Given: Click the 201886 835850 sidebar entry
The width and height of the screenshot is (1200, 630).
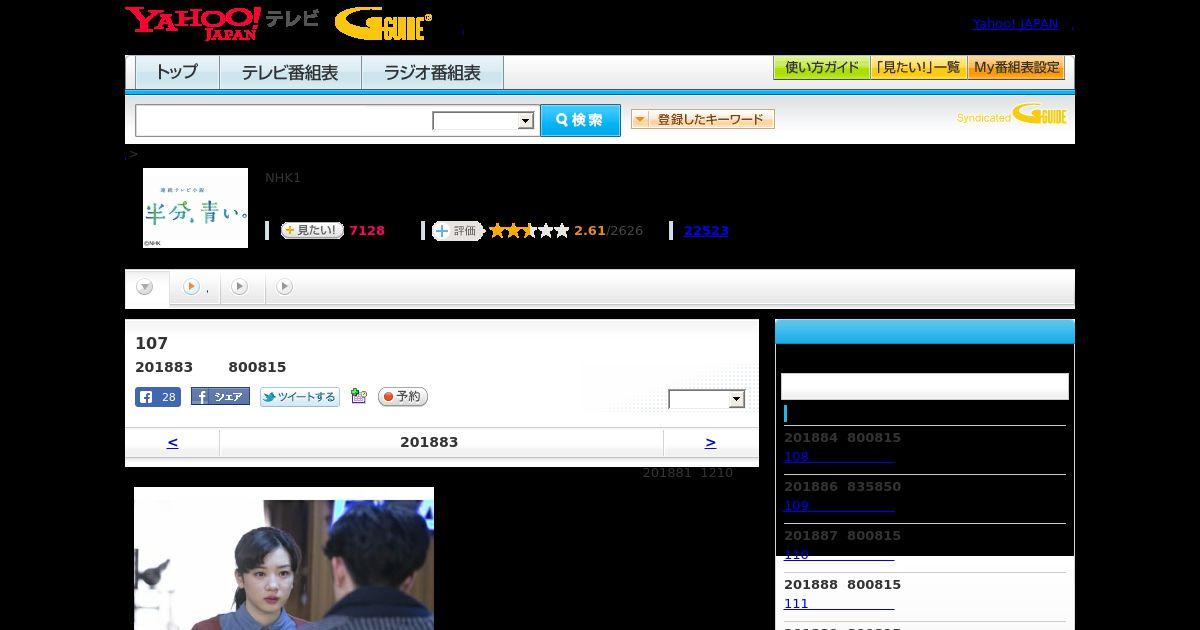Looking at the screenshot, I should click(842, 487).
